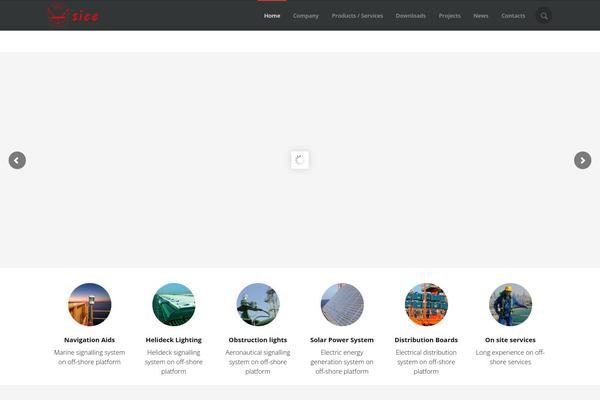Open the Helideck Lighting heading link
The height and width of the screenshot is (400, 600).
click(x=174, y=340)
